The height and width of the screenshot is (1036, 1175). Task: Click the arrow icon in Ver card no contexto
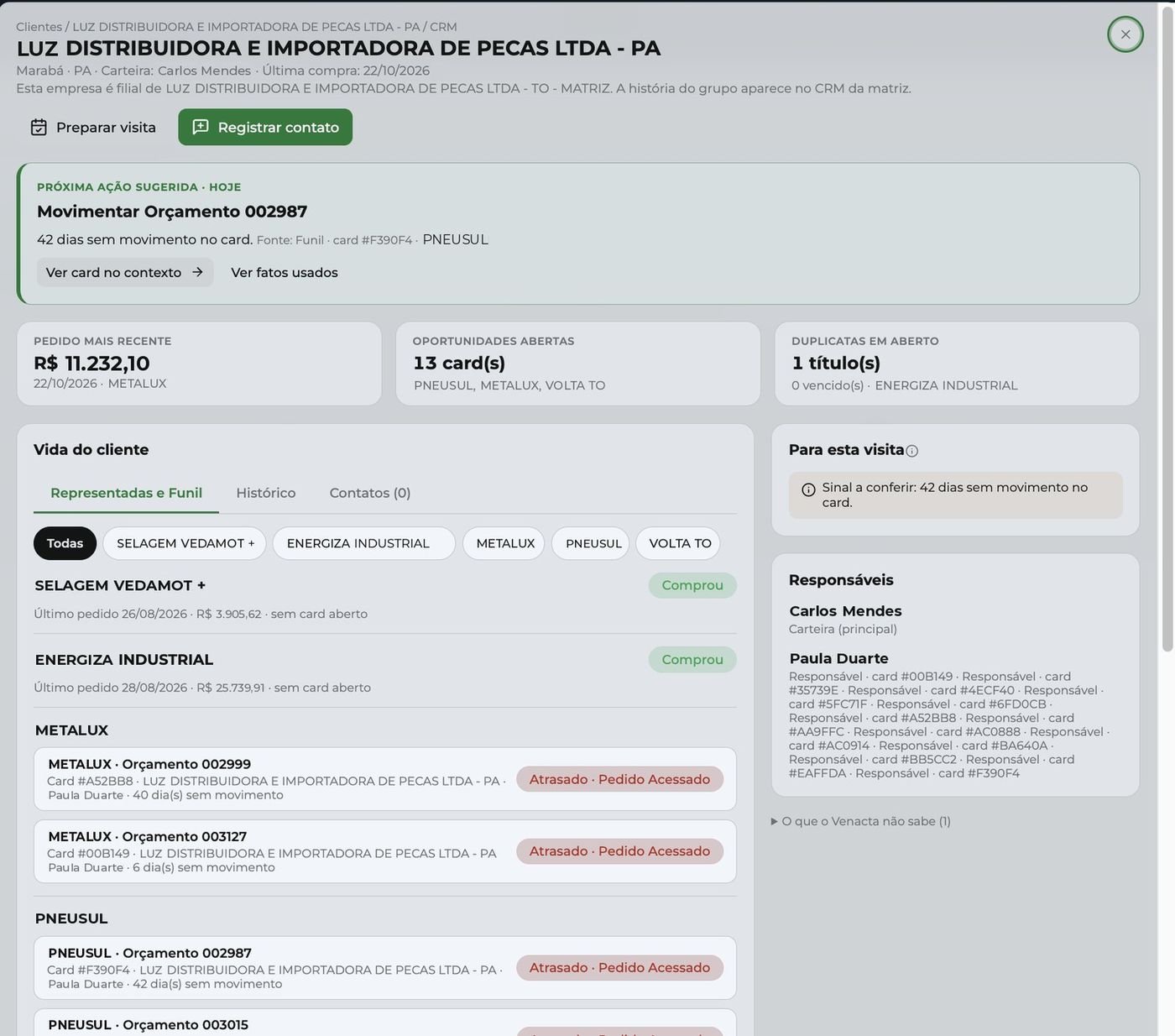click(x=197, y=272)
